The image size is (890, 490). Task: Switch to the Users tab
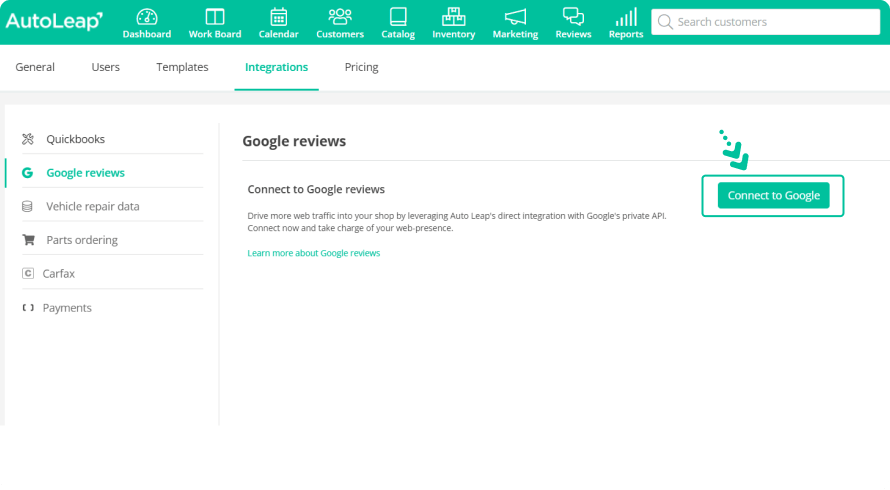[105, 67]
